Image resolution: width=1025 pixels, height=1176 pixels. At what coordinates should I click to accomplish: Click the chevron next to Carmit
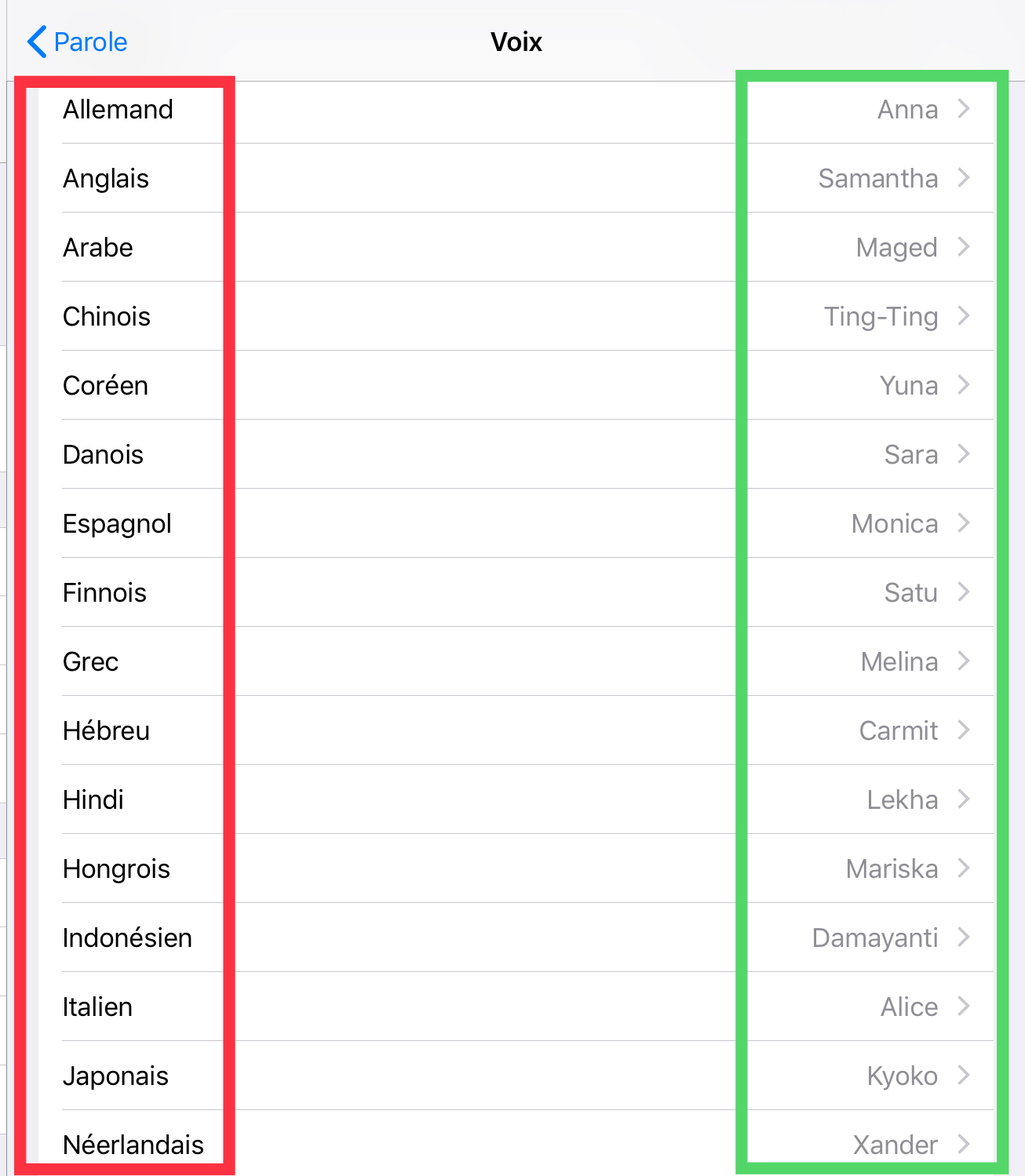point(965,730)
